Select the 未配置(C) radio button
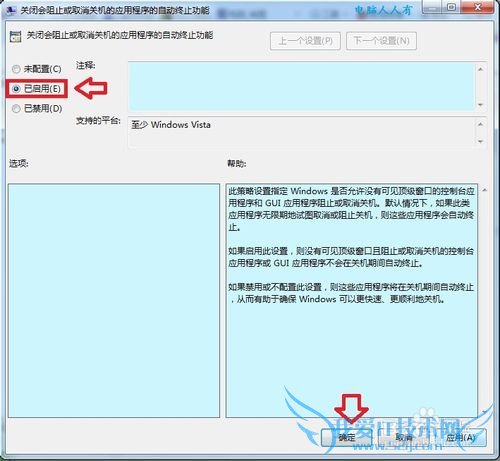 click(x=37, y=69)
